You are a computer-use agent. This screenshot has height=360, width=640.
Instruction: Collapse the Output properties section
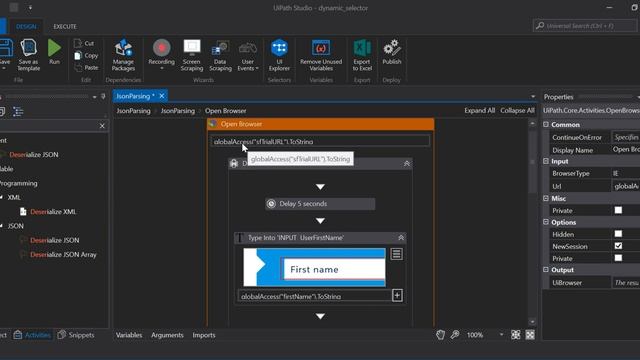546,270
